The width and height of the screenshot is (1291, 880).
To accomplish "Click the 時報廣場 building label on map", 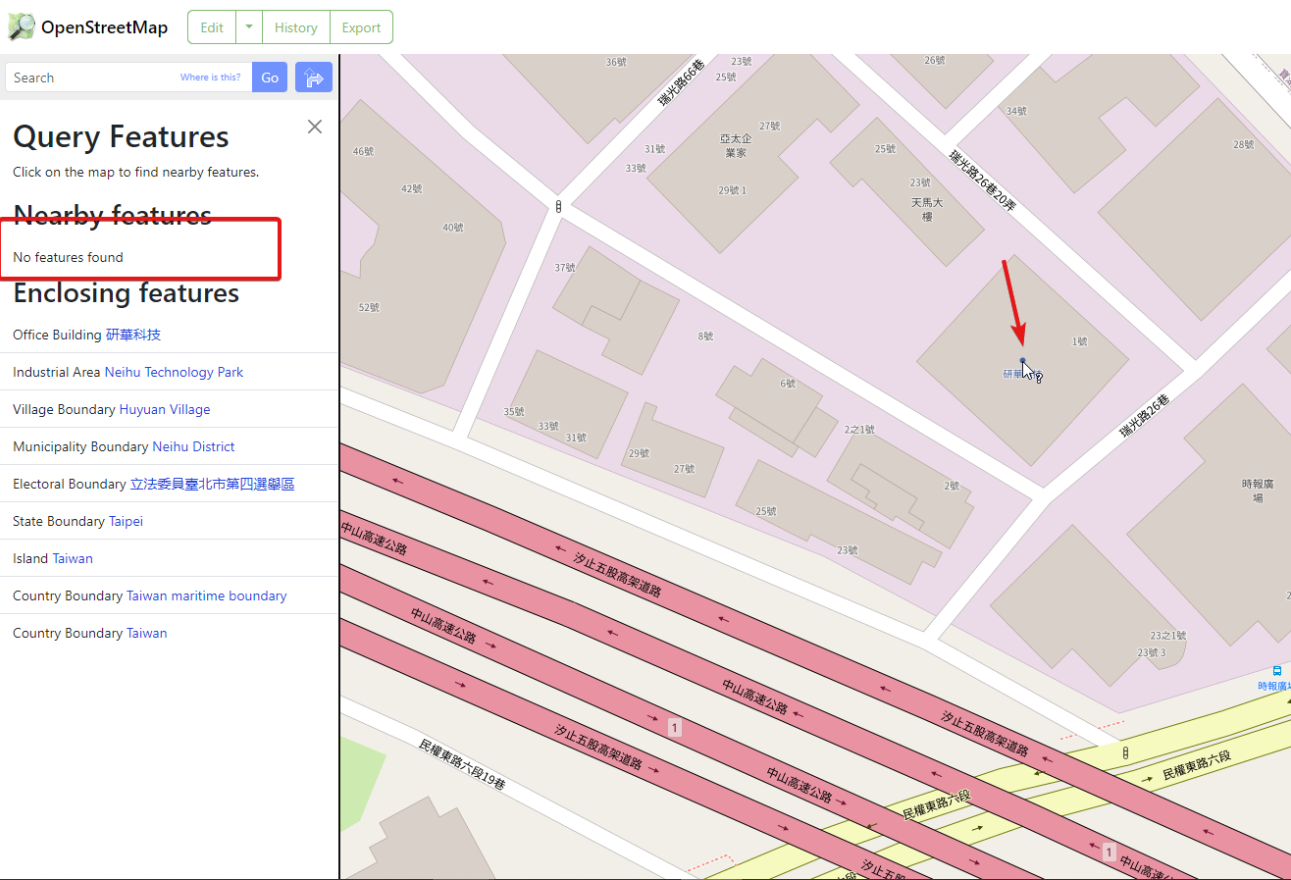I will click(x=1258, y=490).
